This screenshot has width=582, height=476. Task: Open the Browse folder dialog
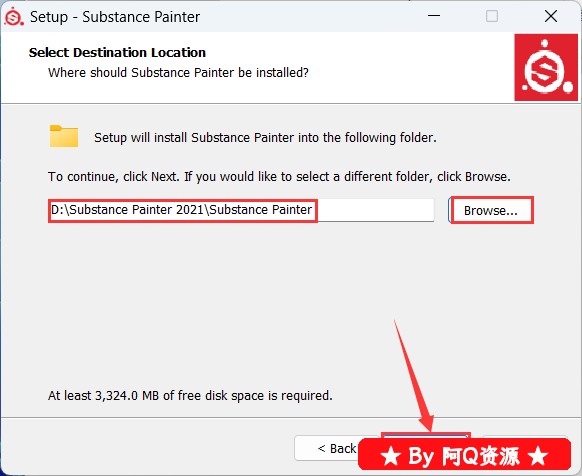pos(491,210)
